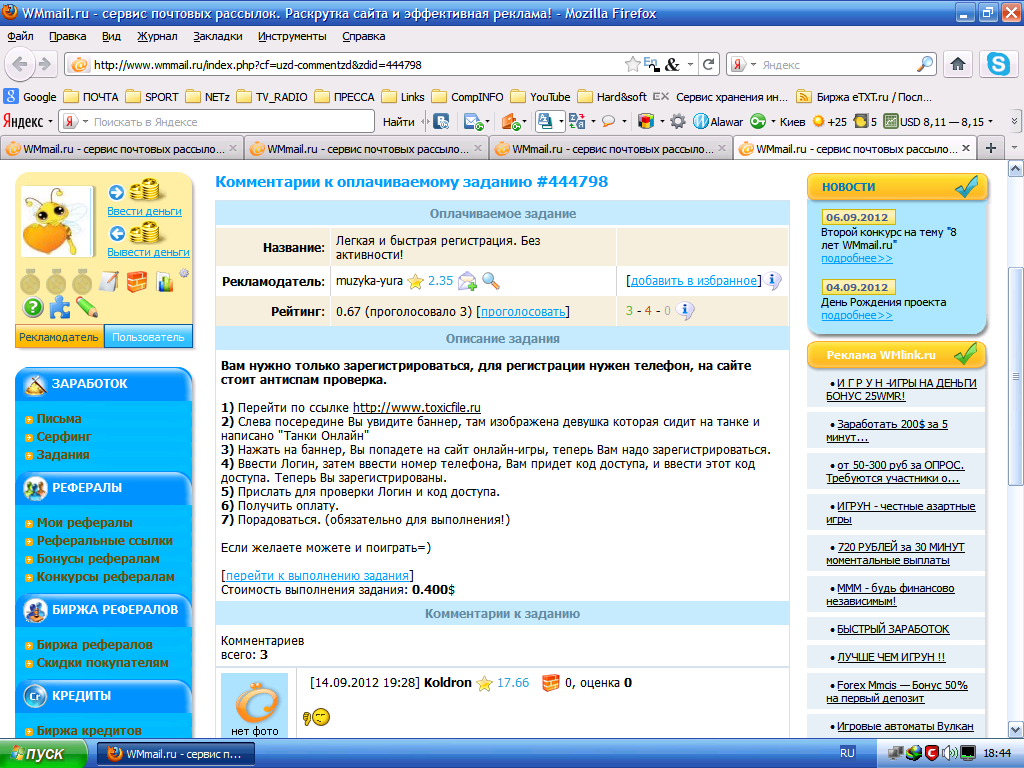Click the Найти button on Yandex bar
Viewport: 1024px width, 768px height.
pyautogui.click(x=398, y=121)
